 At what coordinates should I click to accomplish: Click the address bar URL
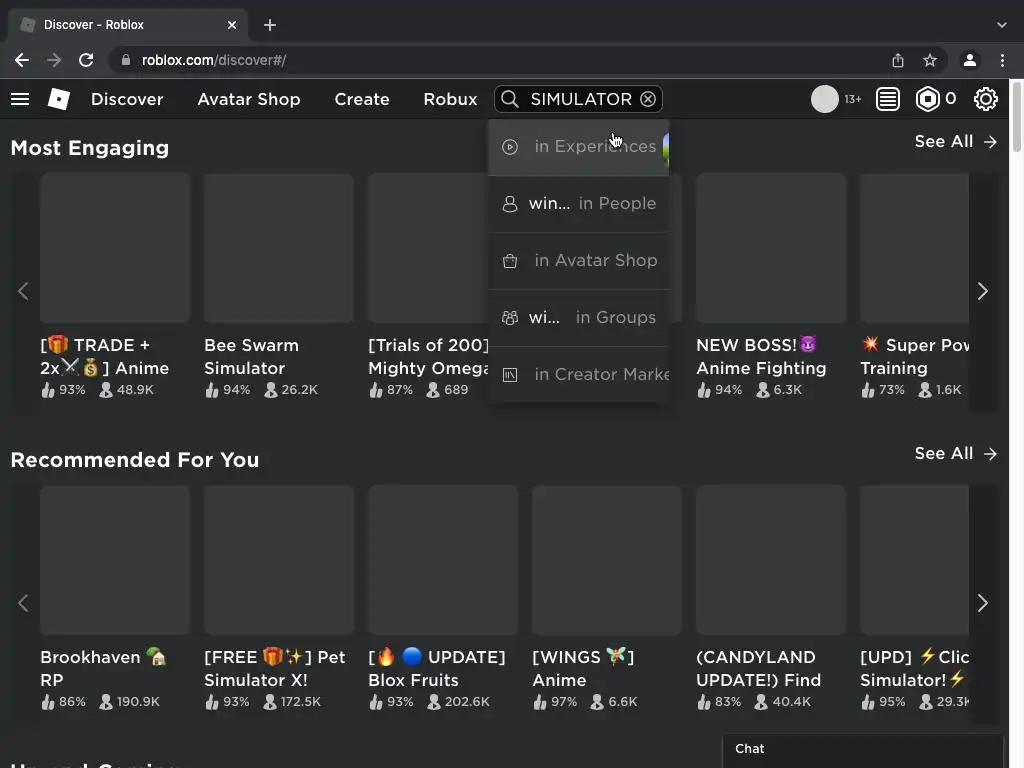tap(214, 60)
